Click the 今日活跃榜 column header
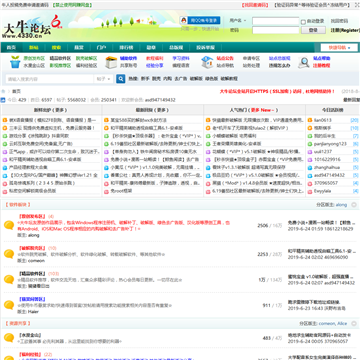360x360 pixels. point(333,110)
